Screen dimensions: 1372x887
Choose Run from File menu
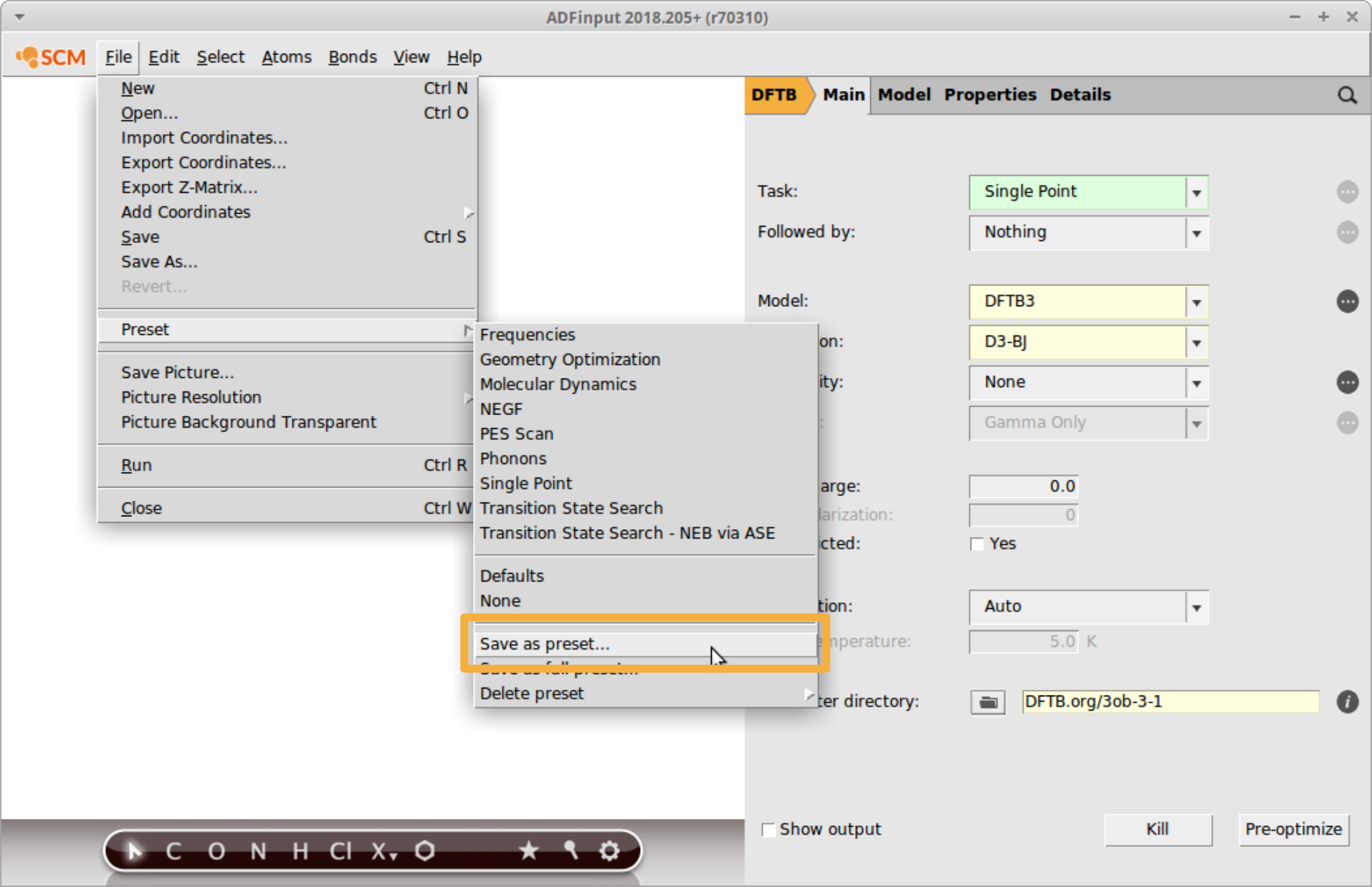(287, 465)
